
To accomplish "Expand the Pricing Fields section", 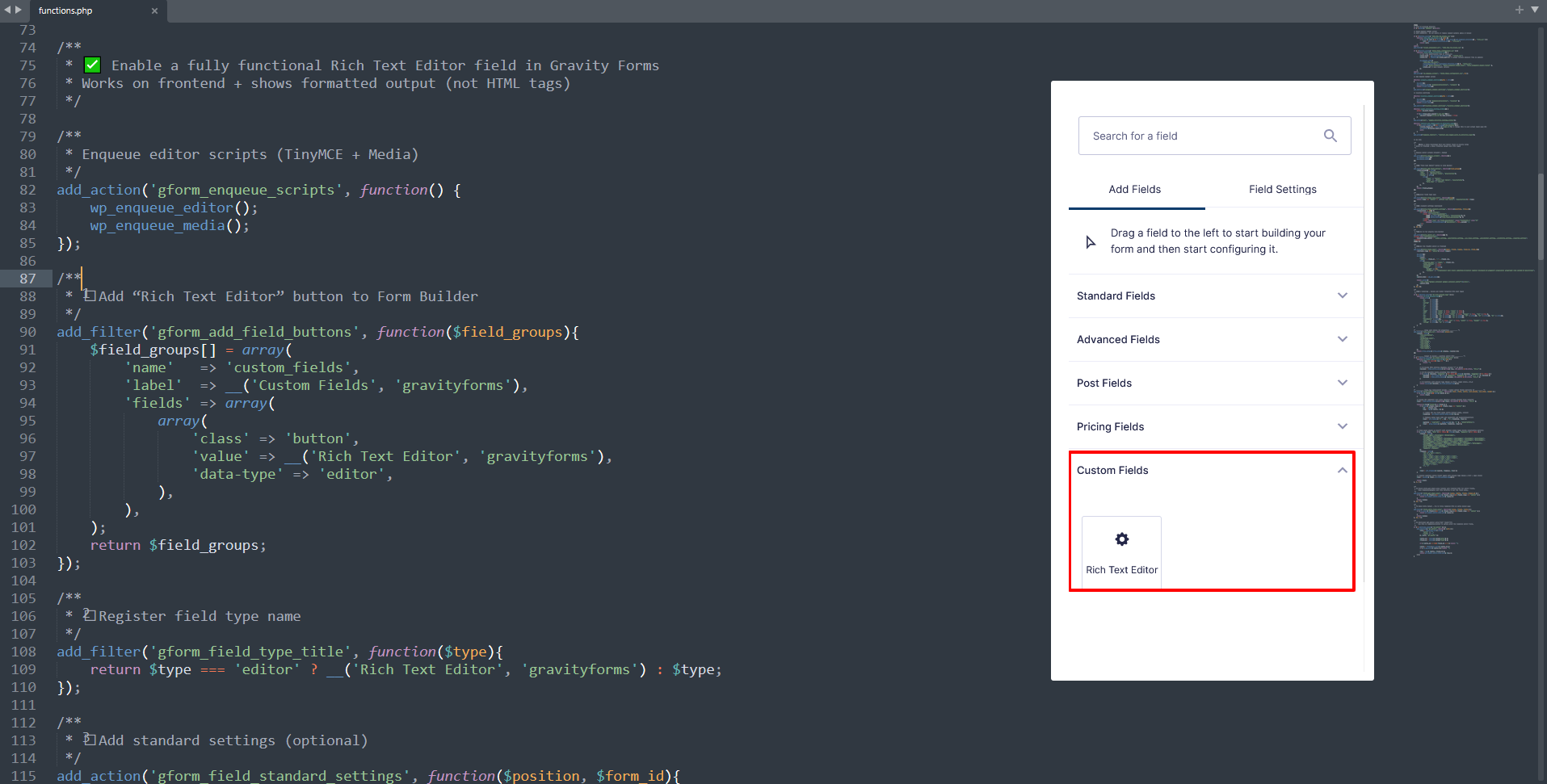I will point(1342,426).
